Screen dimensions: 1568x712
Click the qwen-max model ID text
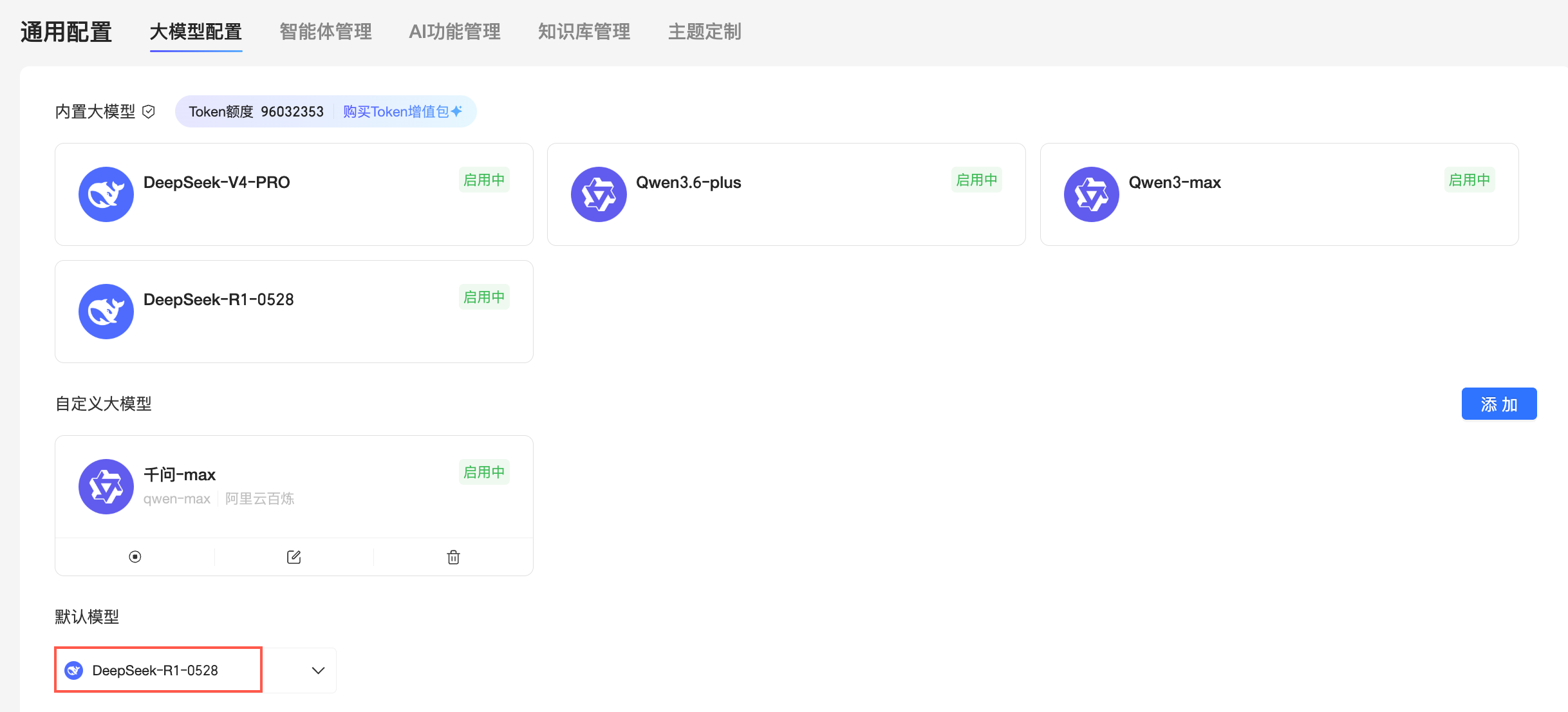tap(177, 499)
